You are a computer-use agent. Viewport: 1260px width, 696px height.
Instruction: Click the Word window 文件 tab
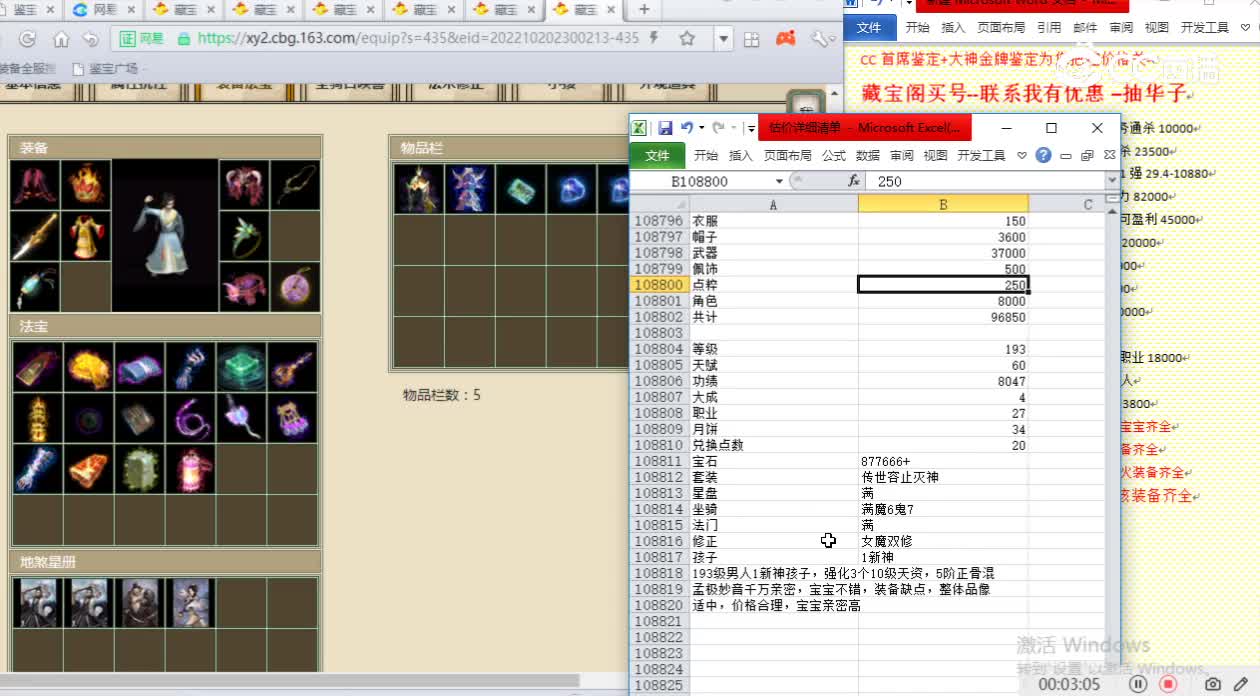[x=869, y=28]
